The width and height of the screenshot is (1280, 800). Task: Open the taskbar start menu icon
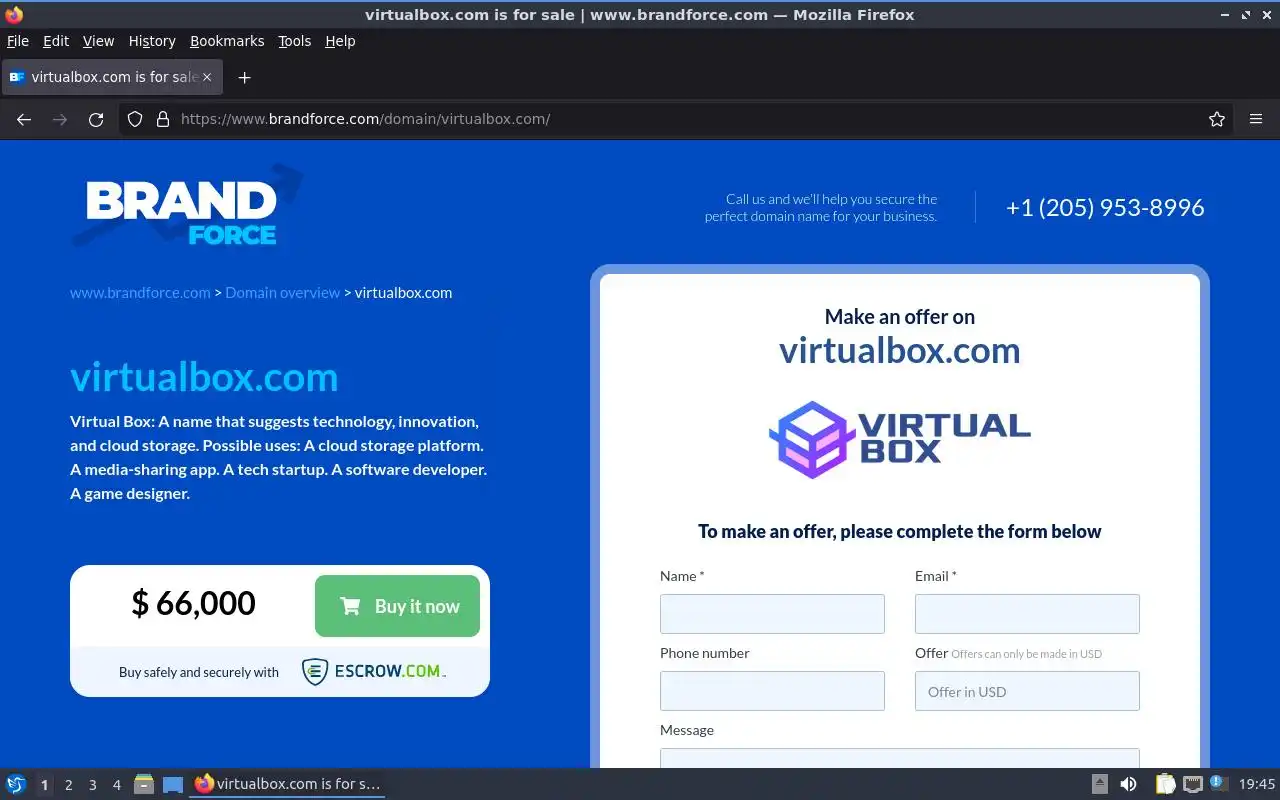coord(16,784)
